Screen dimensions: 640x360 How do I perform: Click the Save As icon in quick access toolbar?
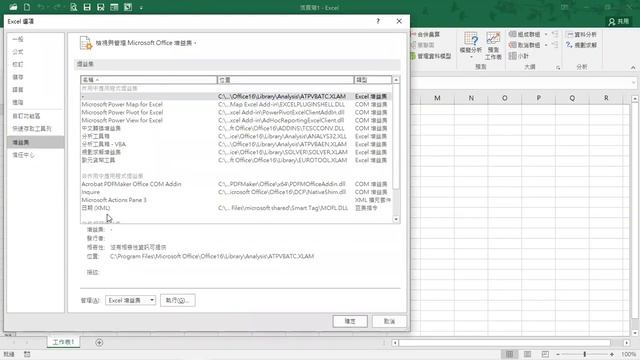100,7
